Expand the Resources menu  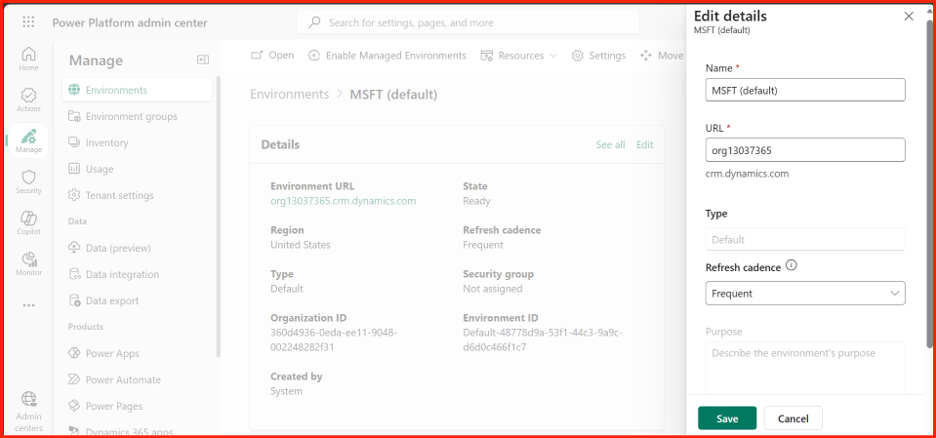(x=518, y=55)
